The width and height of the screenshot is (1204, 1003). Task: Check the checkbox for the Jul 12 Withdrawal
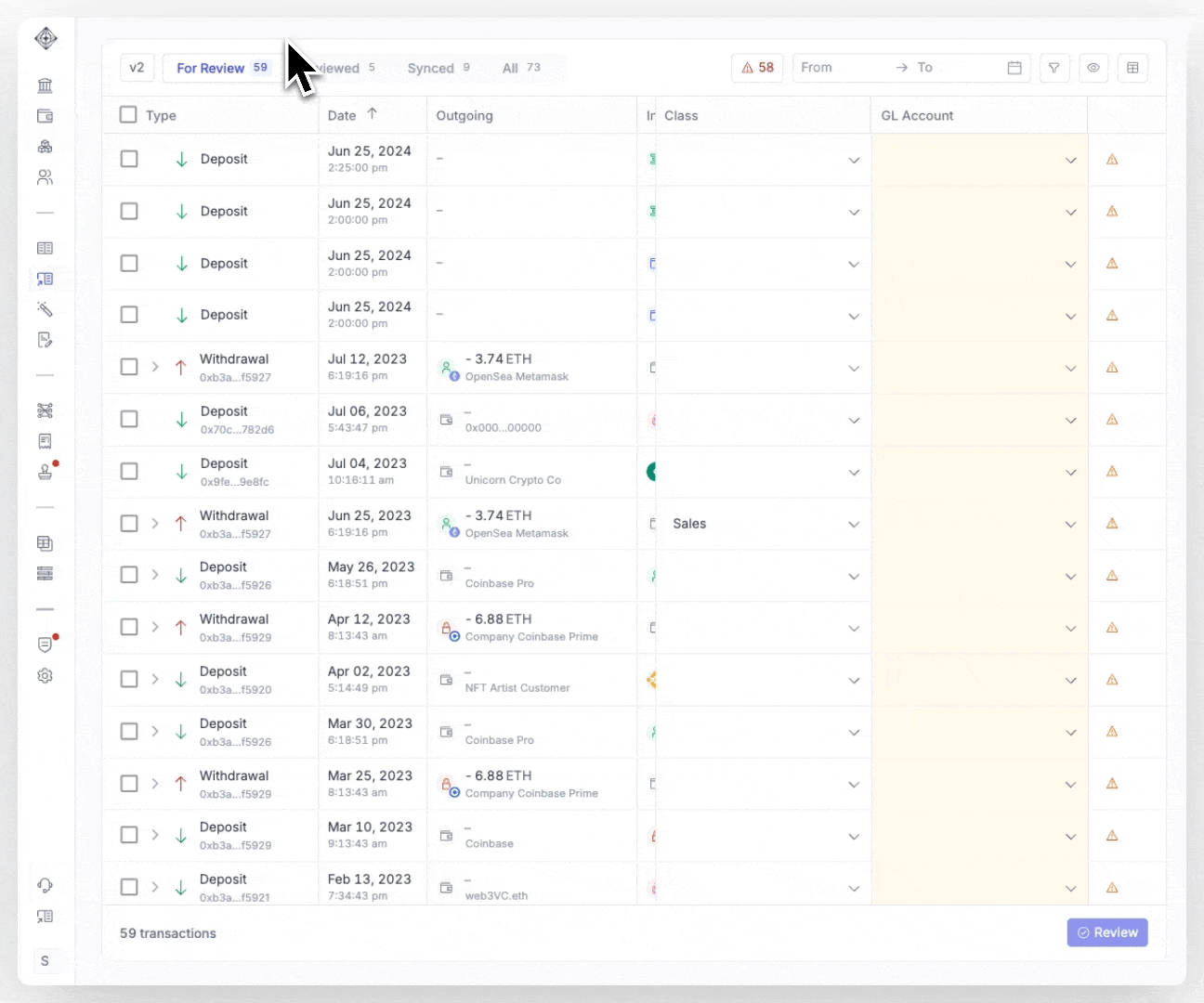pyautogui.click(x=129, y=367)
